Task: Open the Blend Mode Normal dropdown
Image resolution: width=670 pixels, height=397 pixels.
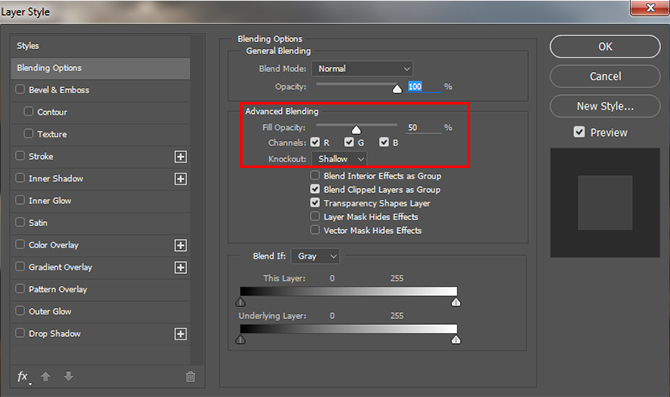Action: coord(362,69)
